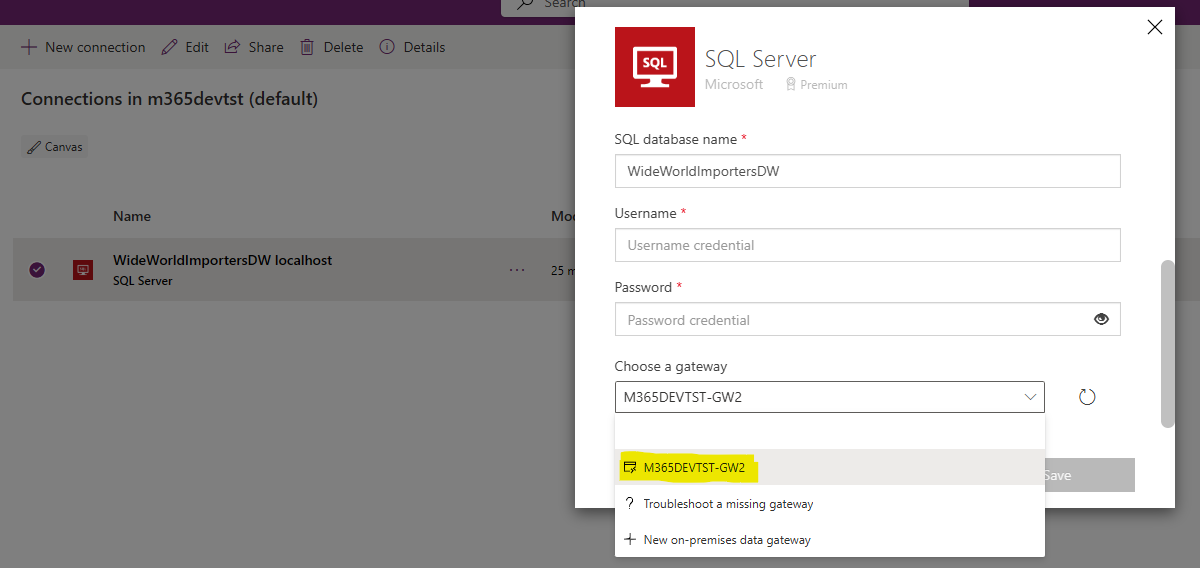Expand the Choose a gateway dropdown

coord(1030,397)
